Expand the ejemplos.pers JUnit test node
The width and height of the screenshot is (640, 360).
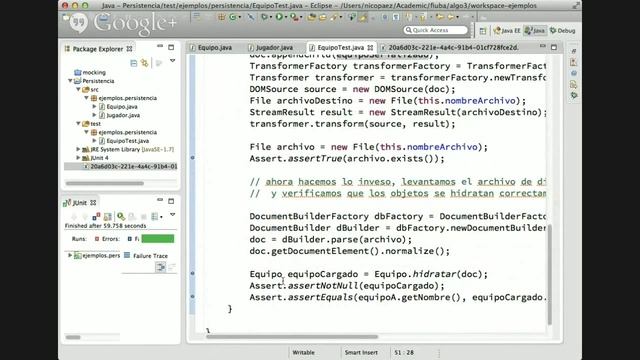pyautogui.click(x=70, y=255)
